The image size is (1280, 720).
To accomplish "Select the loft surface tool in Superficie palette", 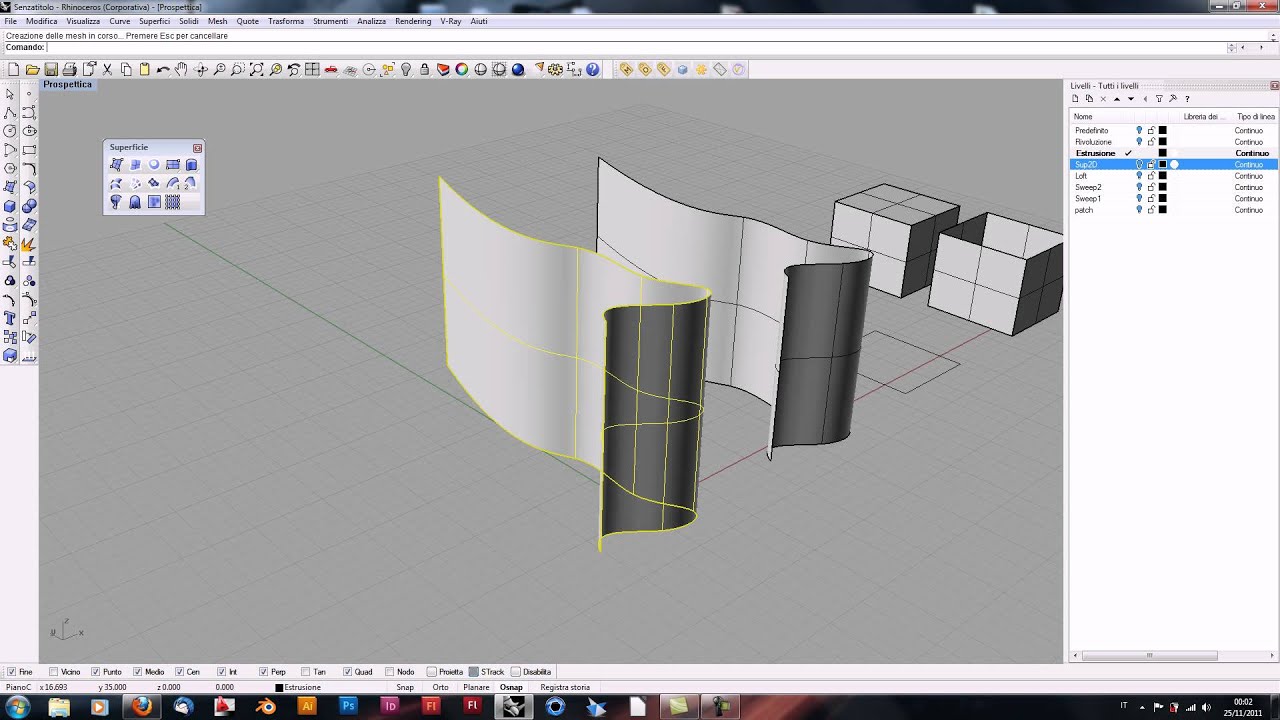I will 116,184.
